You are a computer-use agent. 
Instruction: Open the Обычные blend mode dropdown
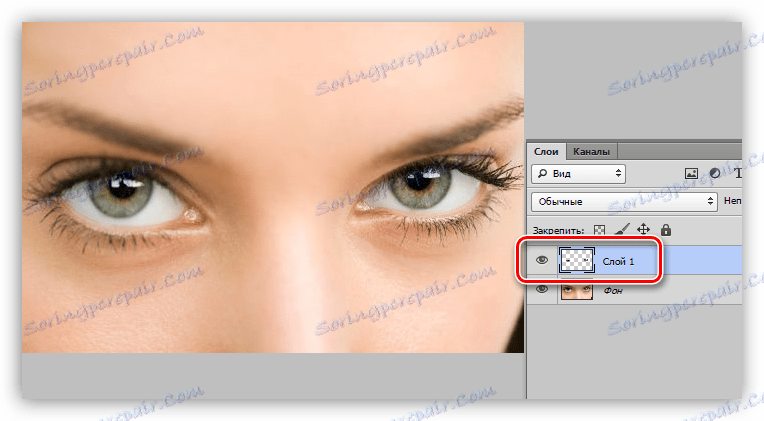pos(624,201)
